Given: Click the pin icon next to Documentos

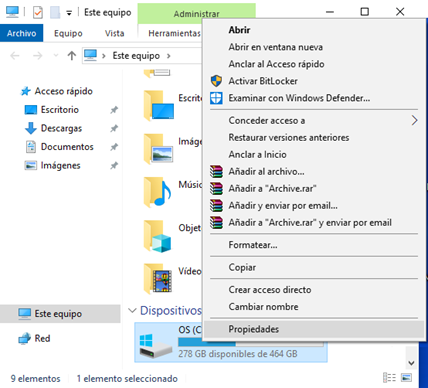Looking at the screenshot, I should 114,147.
